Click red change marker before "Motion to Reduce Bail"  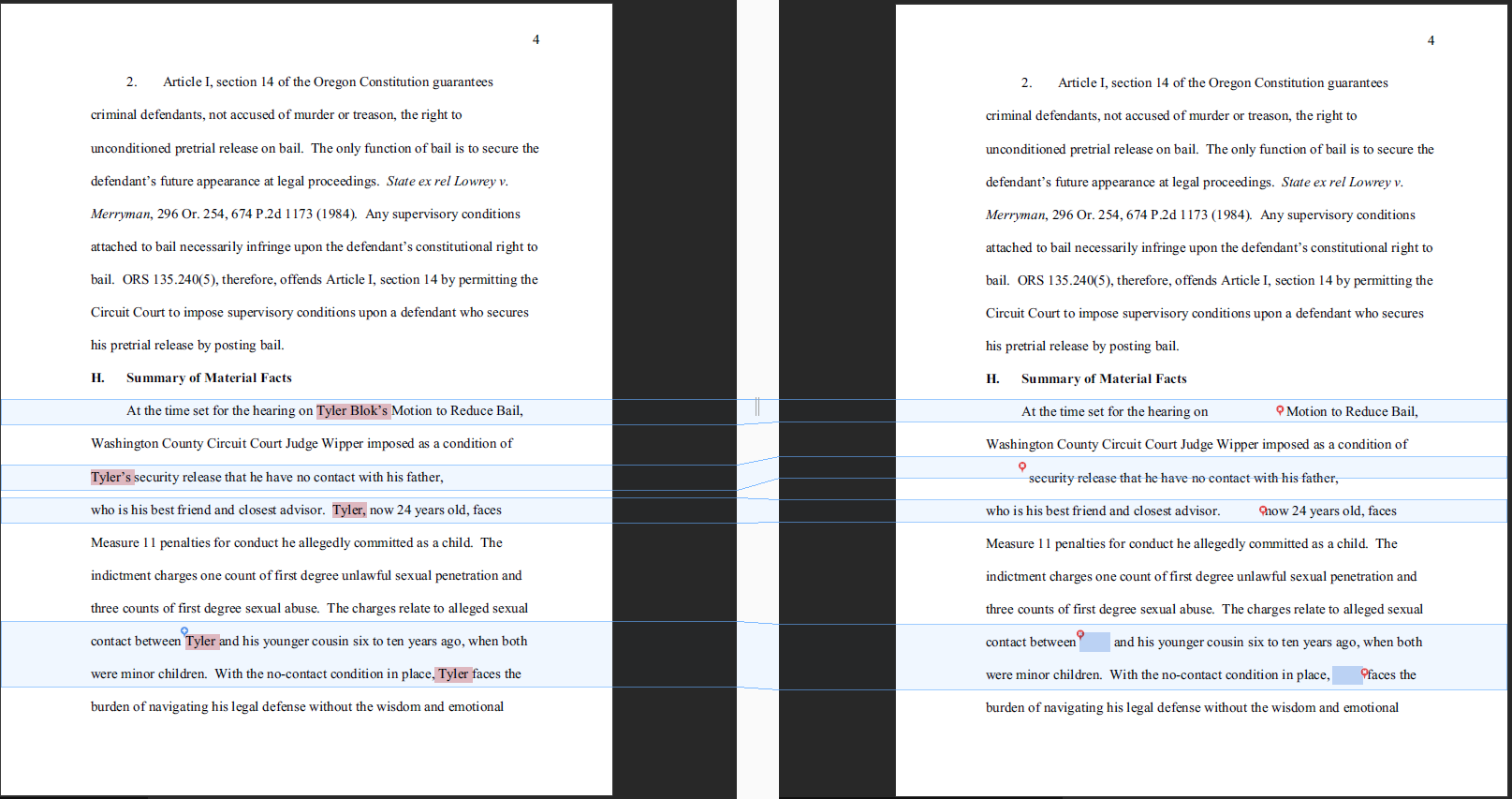(x=1280, y=409)
